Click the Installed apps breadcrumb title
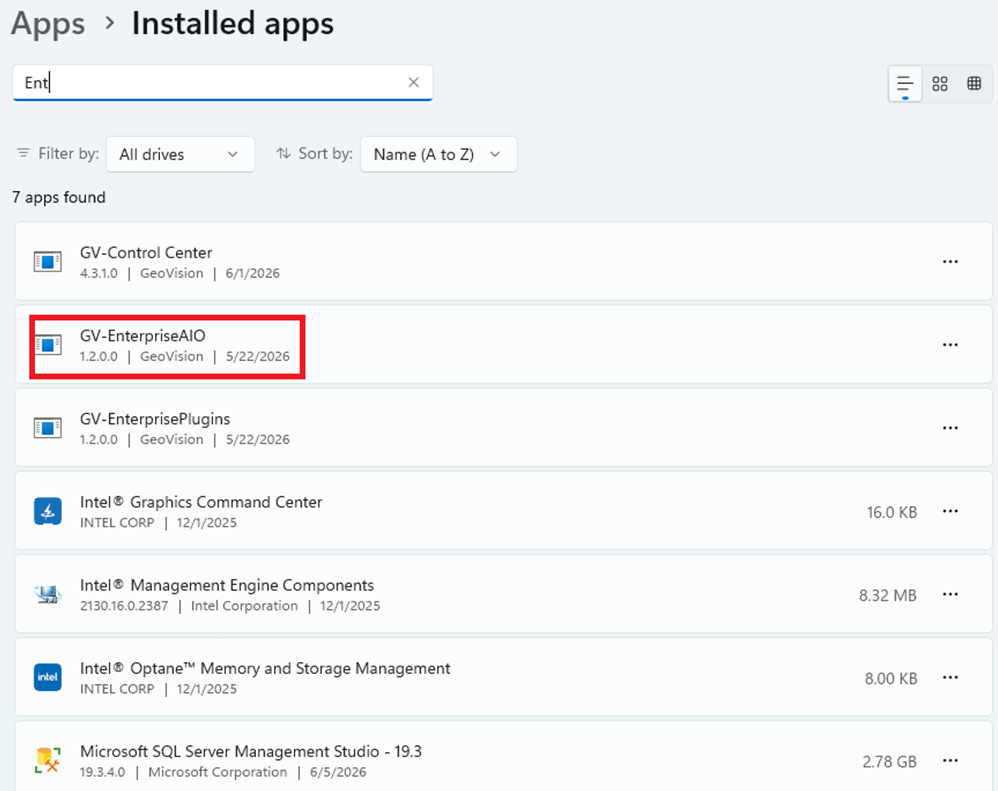This screenshot has width=998, height=791. [x=232, y=24]
